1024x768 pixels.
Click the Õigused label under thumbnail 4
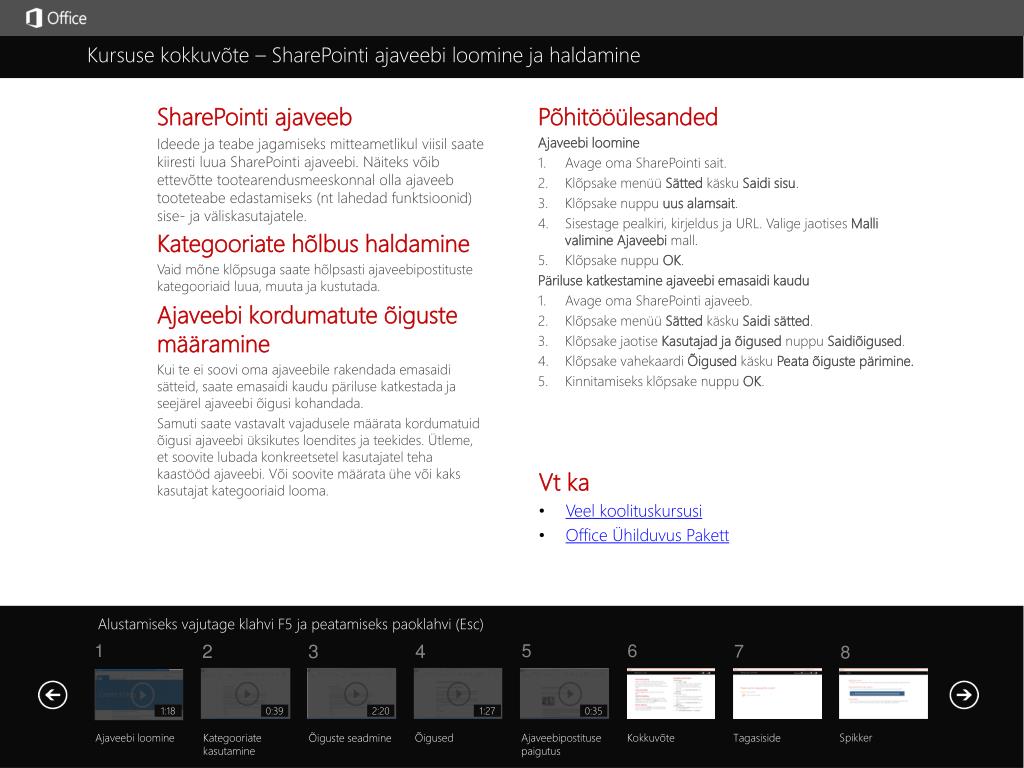click(x=434, y=738)
